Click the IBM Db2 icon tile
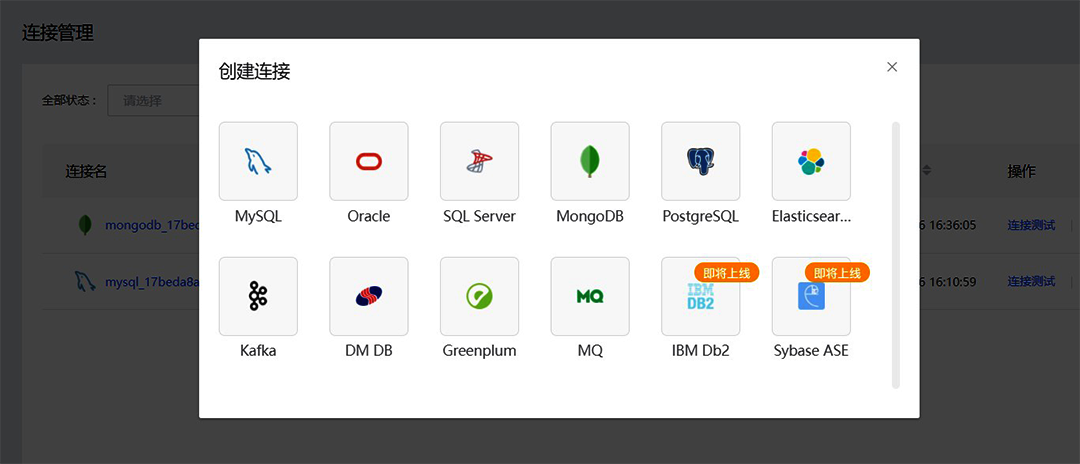The width and height of the screenshot is (1080, 464). [700, 297]
